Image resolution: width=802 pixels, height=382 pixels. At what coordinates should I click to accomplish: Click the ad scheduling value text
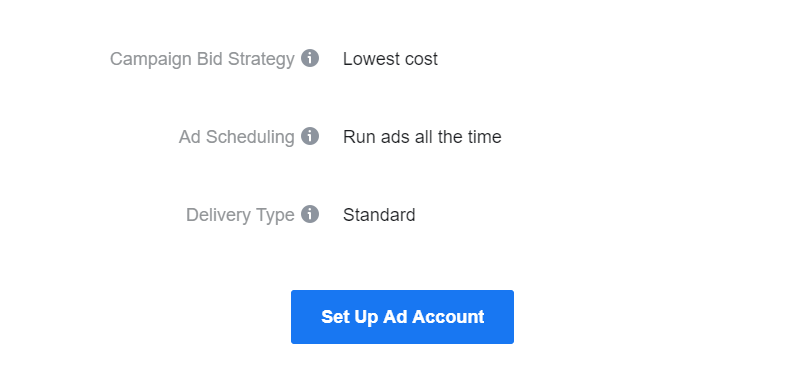coord(422,137)
